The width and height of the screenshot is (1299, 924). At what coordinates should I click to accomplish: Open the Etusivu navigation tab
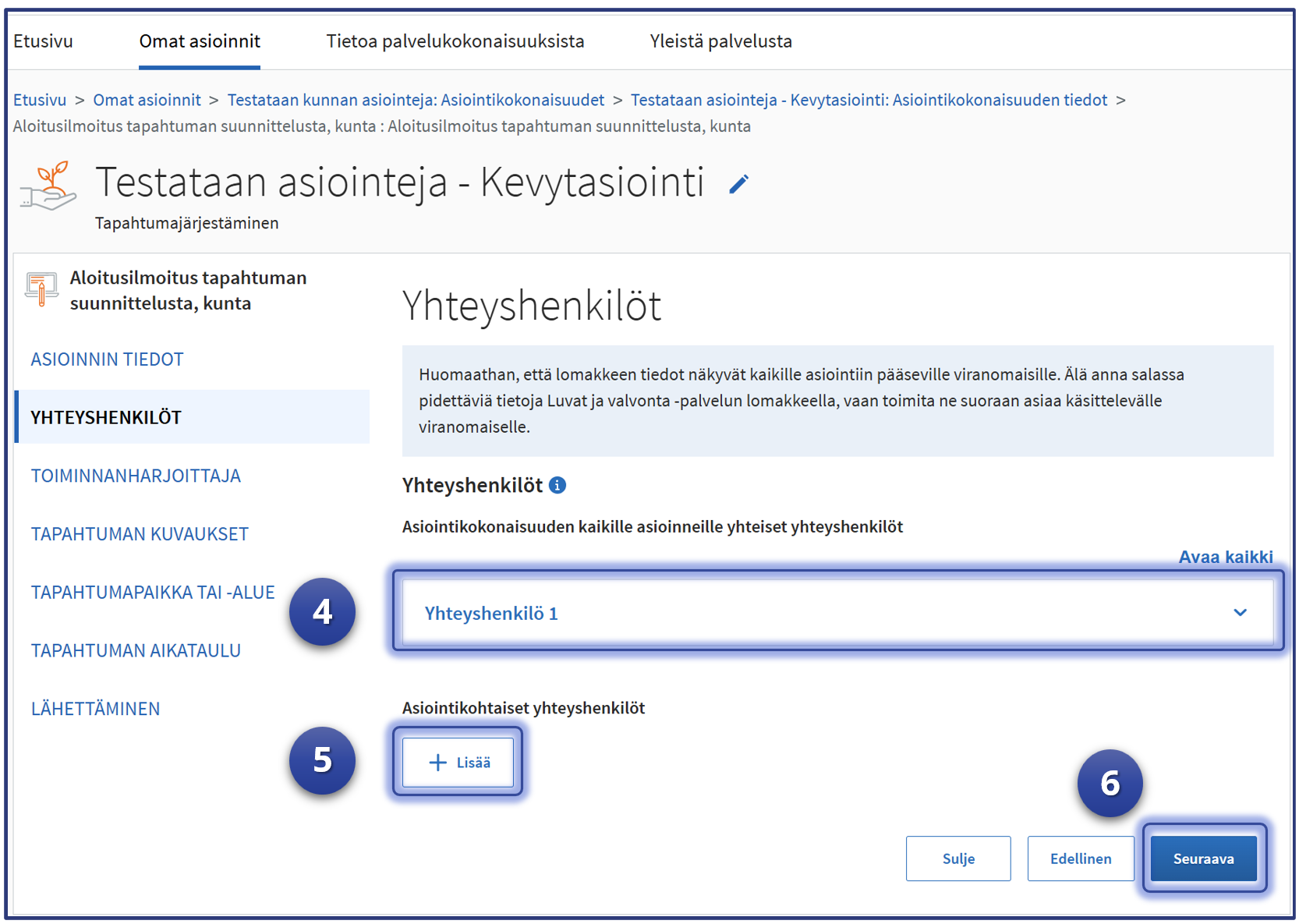tap(43, 41)
